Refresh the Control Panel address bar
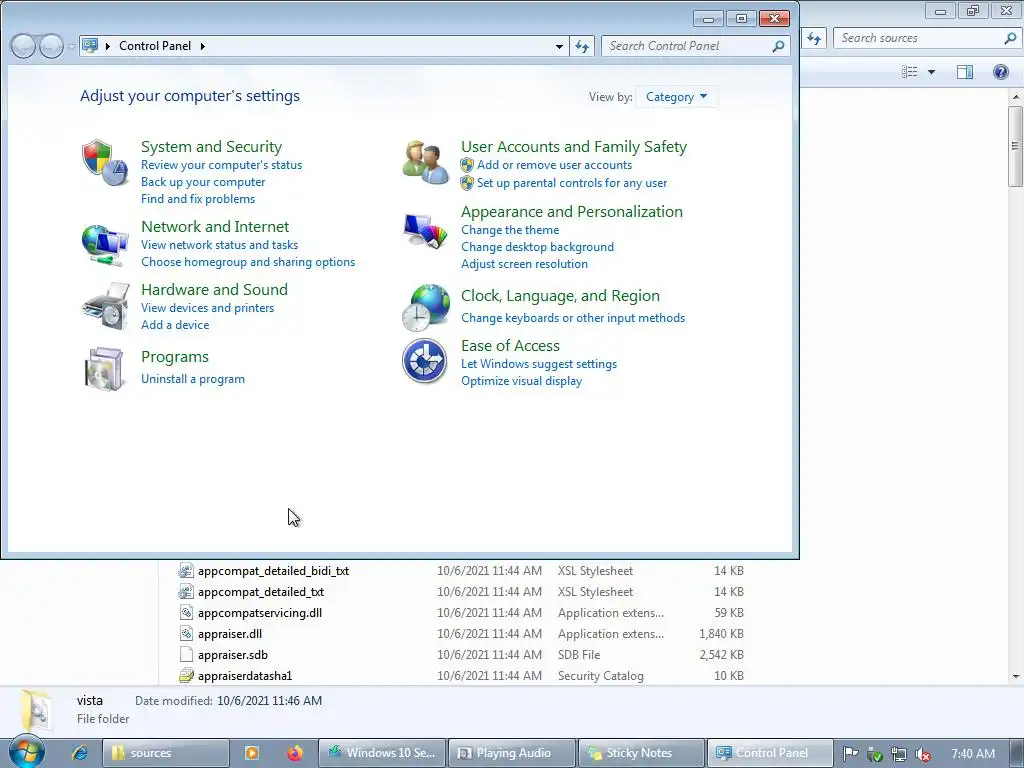This screenshot has height=768, width=1024. point(581,46)
